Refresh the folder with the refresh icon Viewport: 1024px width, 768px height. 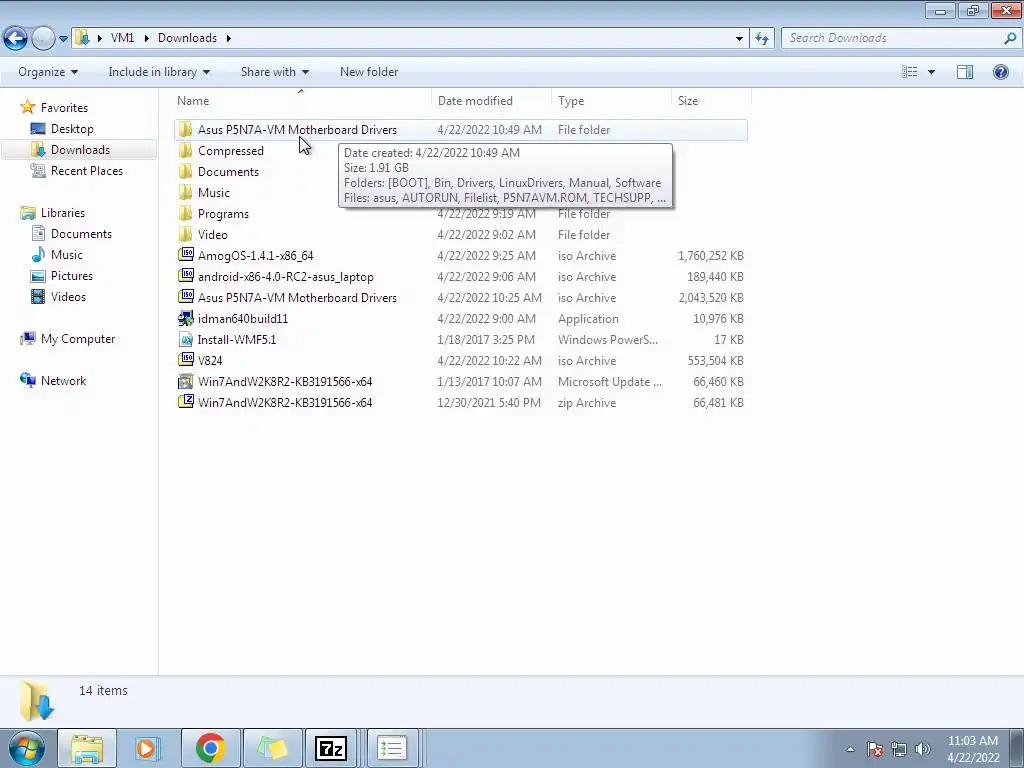pyautogui.click(x=761, y=39)
